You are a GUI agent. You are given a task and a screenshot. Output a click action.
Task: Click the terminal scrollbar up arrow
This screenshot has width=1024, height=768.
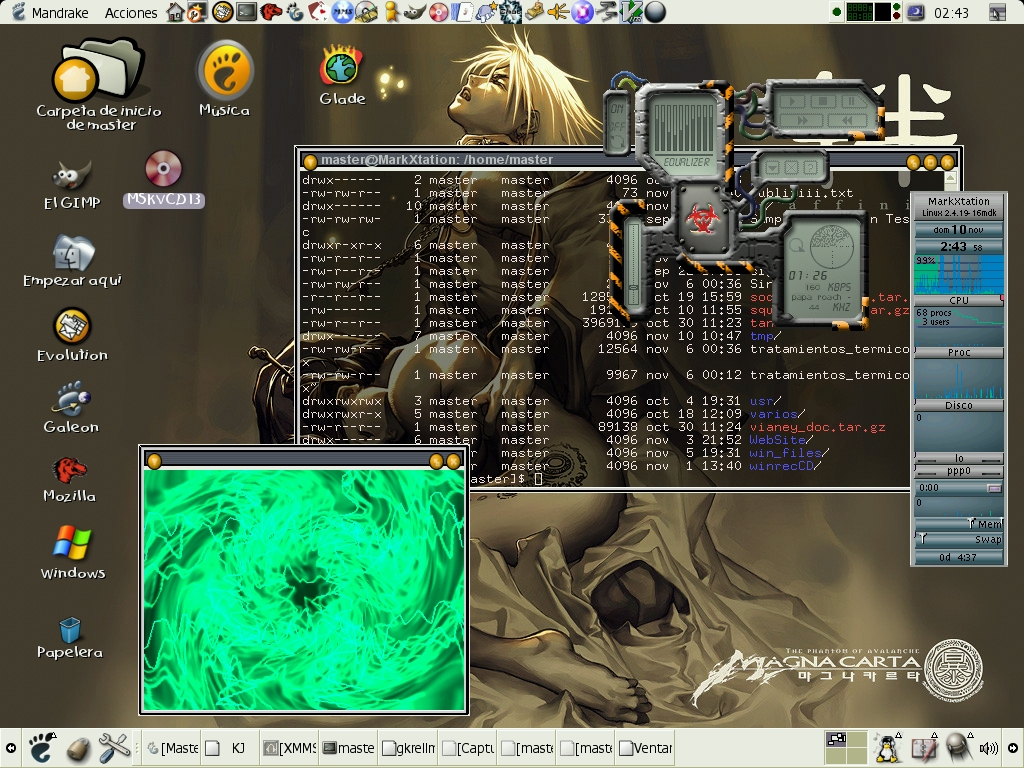point(951,178)
